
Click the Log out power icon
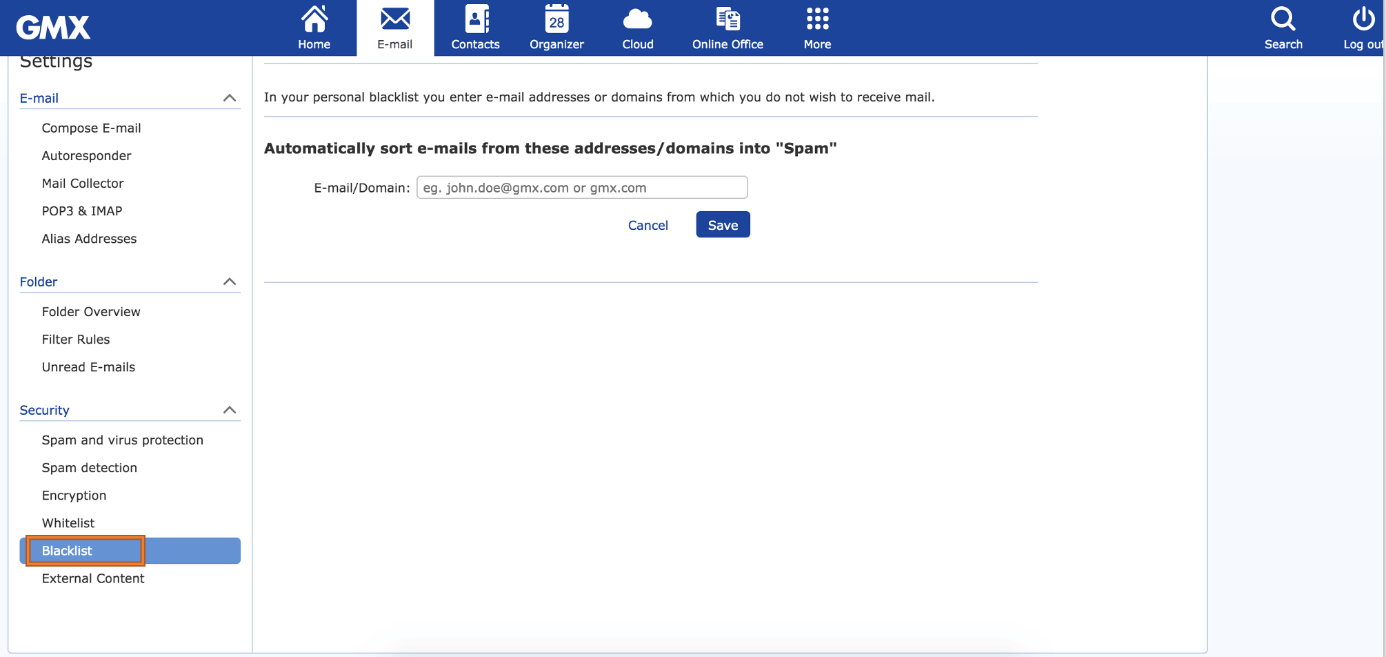point(1363,19)
